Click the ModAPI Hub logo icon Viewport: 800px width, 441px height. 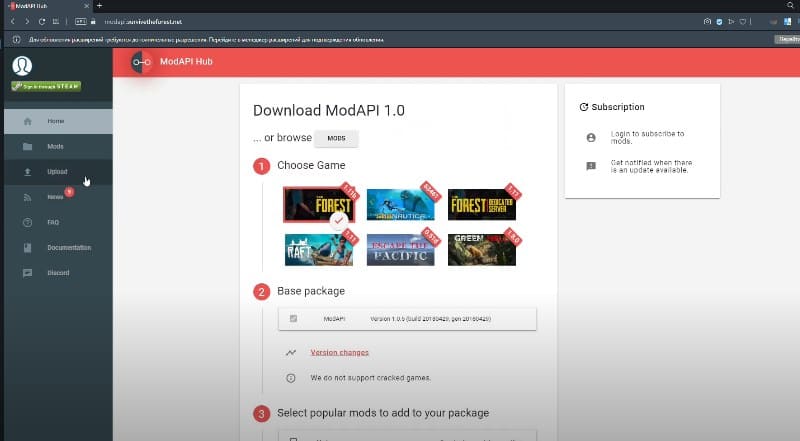click(141, 62)
